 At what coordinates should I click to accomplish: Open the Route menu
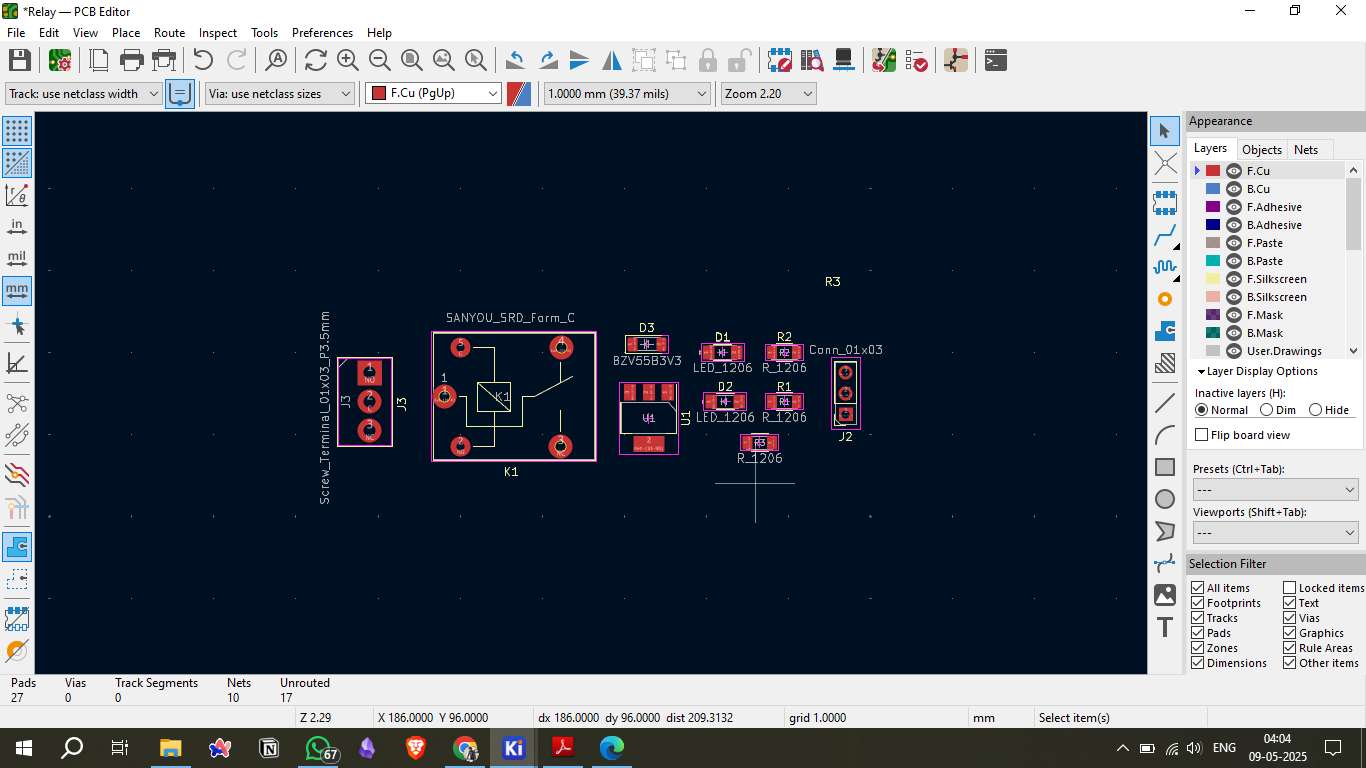[169, 32]
